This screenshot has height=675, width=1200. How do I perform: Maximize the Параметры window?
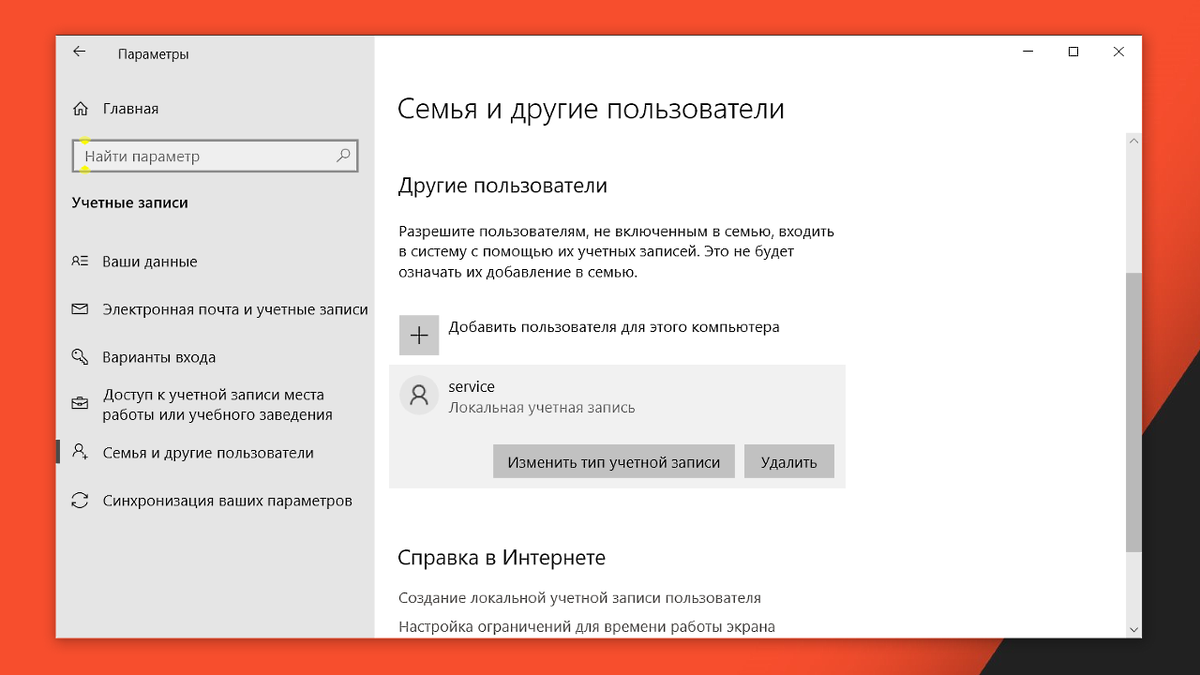point(1073,53)
